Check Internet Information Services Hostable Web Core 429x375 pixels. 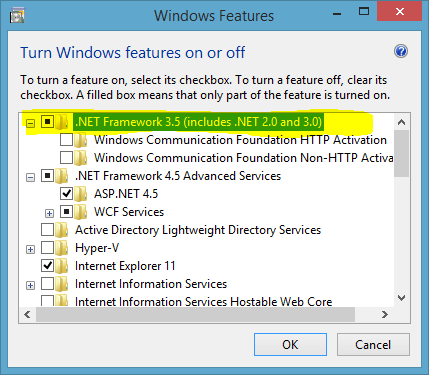tap(47, 301)
